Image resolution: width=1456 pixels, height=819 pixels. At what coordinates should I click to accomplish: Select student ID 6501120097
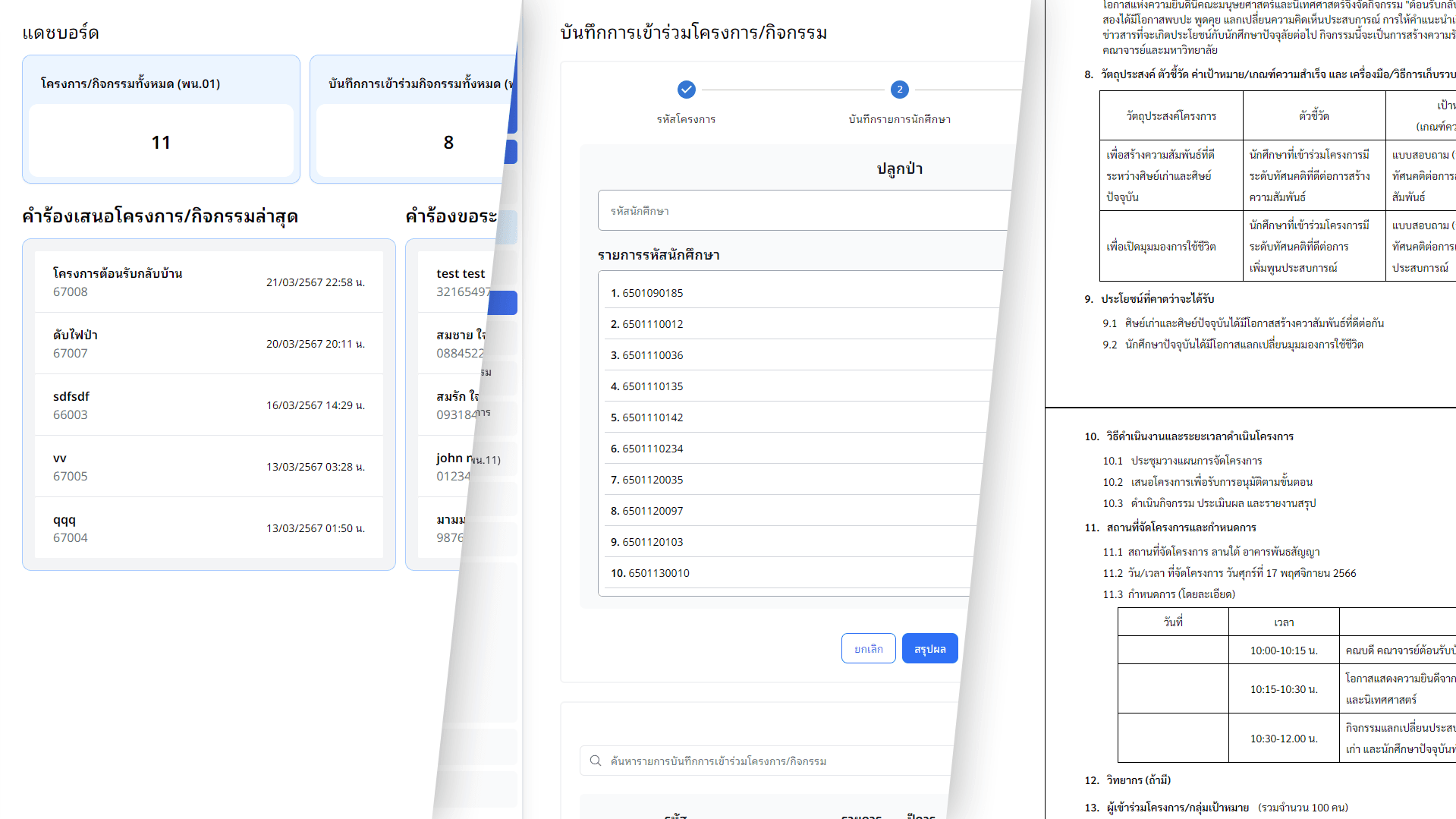(x=791, y=510)
